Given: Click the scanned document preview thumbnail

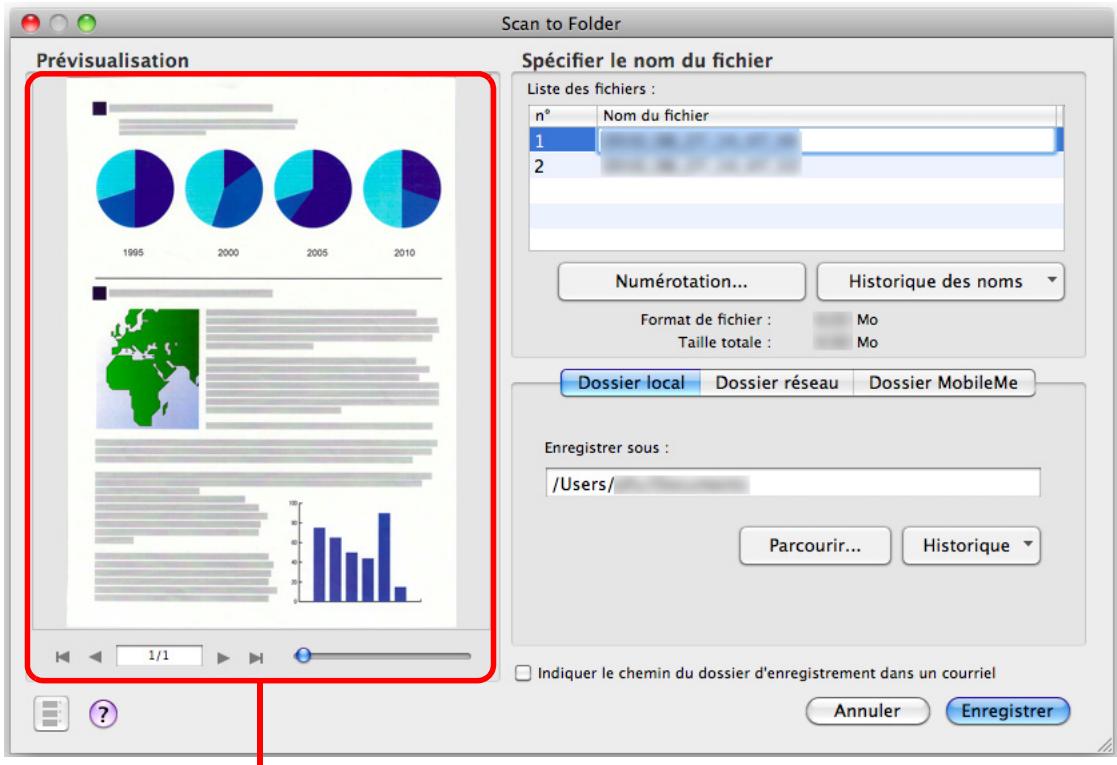Looking at the screenshot, I should click(261, 353).
